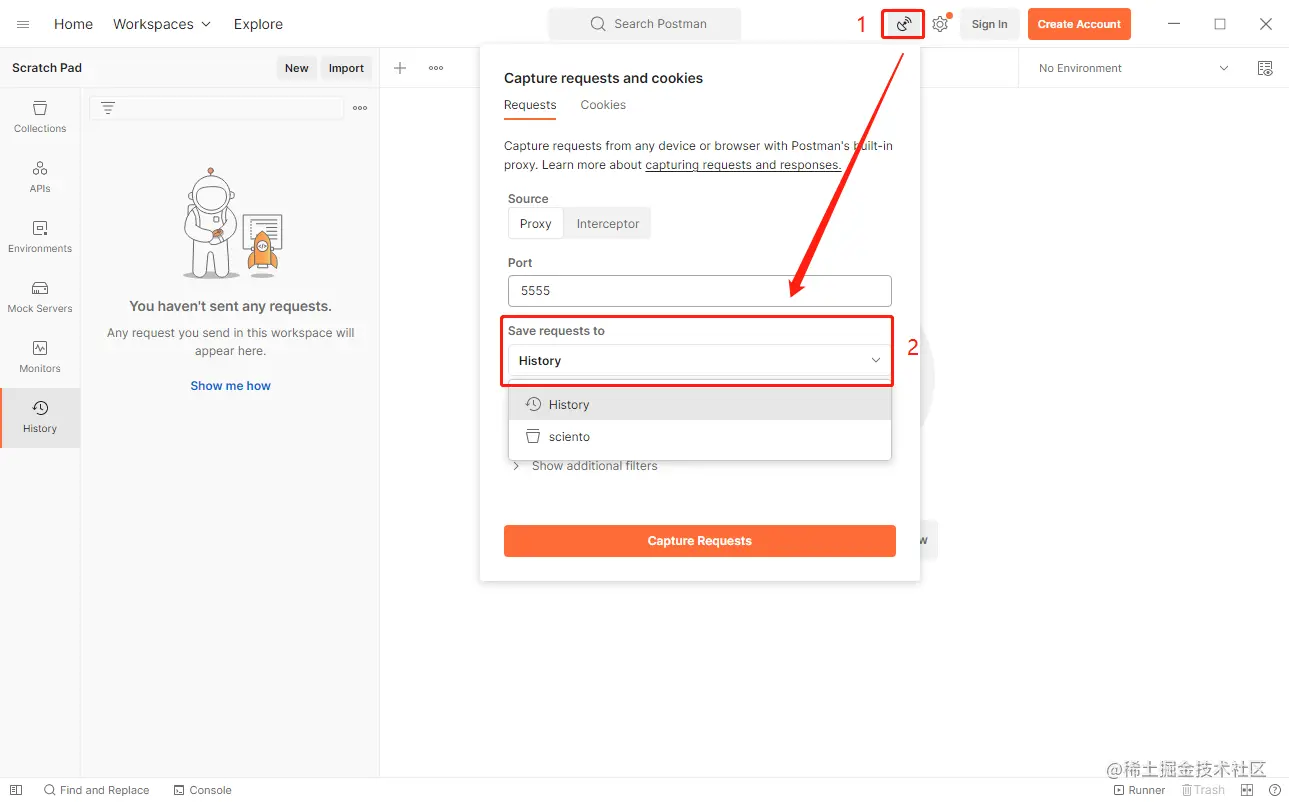Click the Create Account button
Viewport: 1289px width, 802px height.
click(x=1079, y=24)
